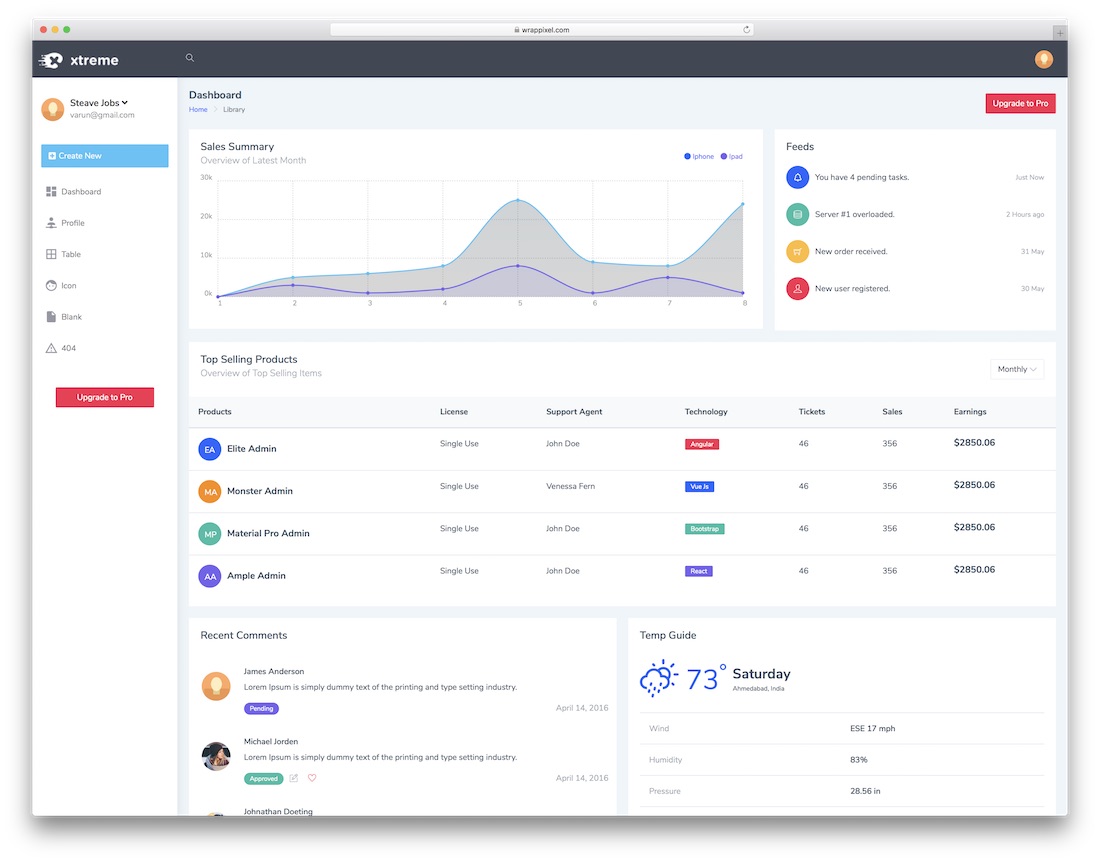Viewport: 1100px width, 862px height.
Task: Click the yellow cart new order icon
Action: tap(797, 251)
